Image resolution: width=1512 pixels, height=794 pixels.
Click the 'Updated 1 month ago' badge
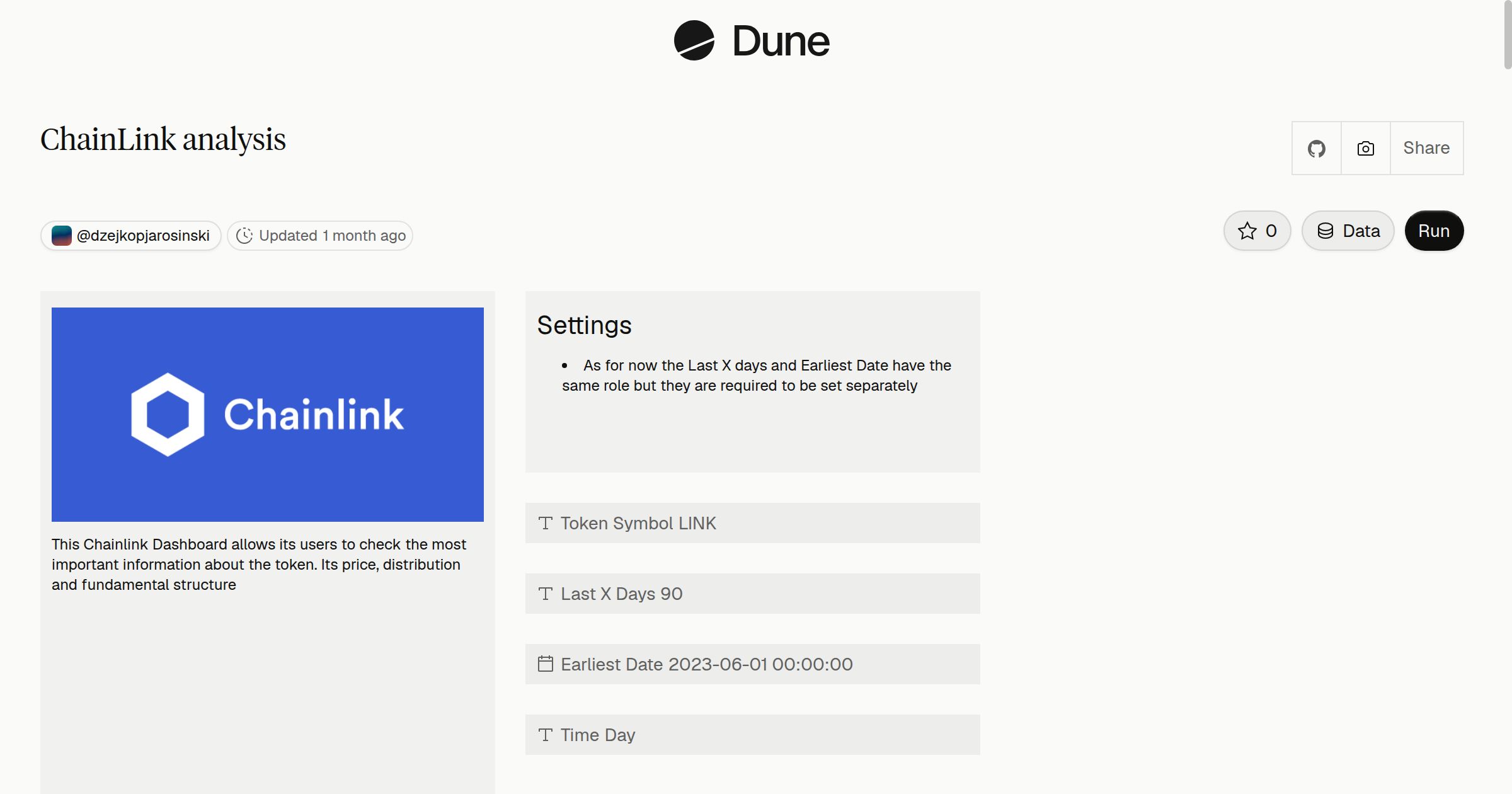[x=320, y=236]
